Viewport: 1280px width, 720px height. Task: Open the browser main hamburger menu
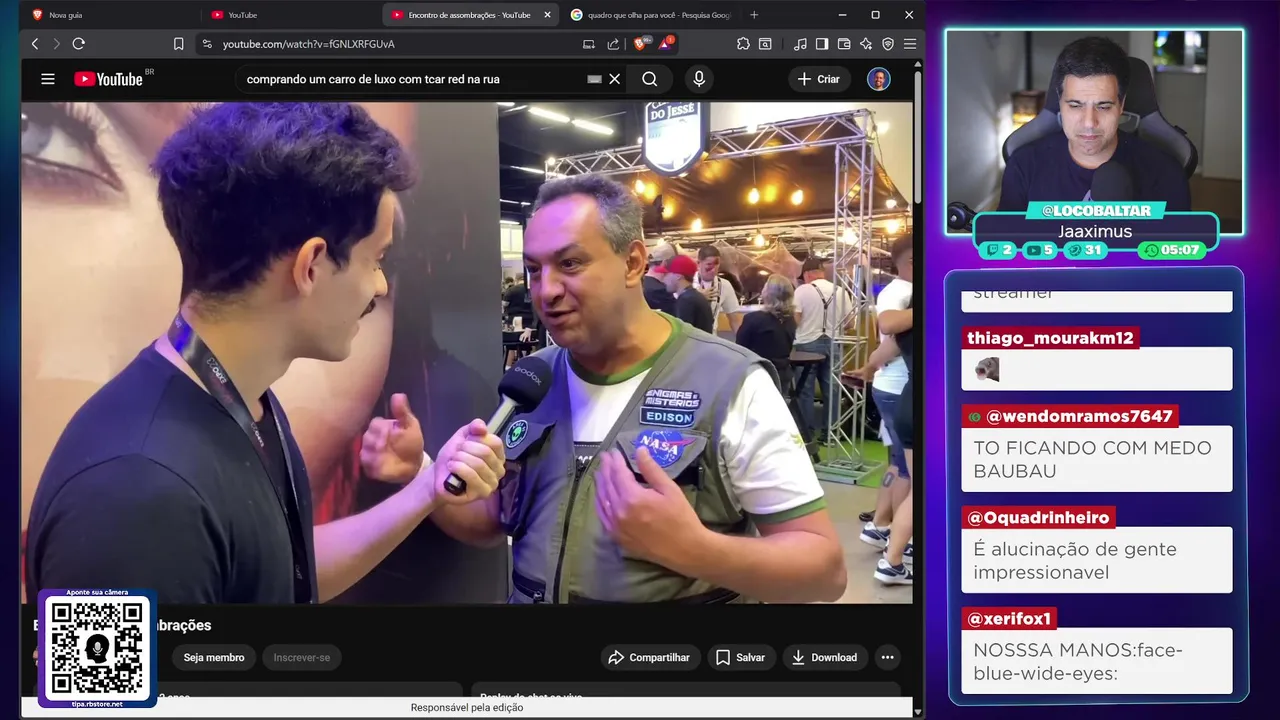910,44
